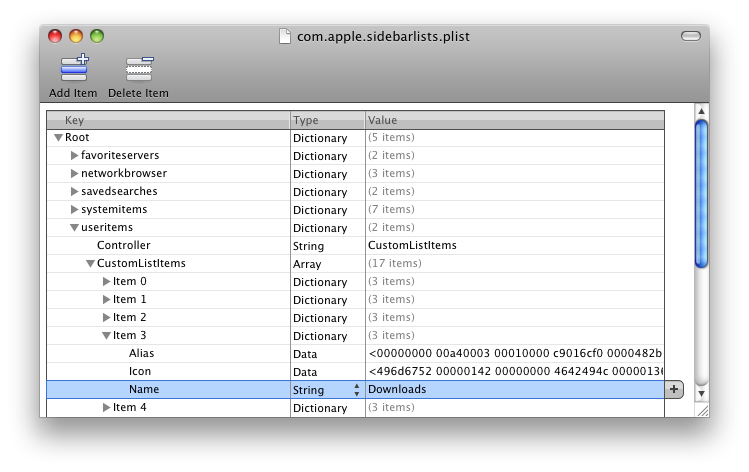This screenshot has height=472, width=749.
Task: Expand the savedsearches entry
Action: [x=74, y=192]
